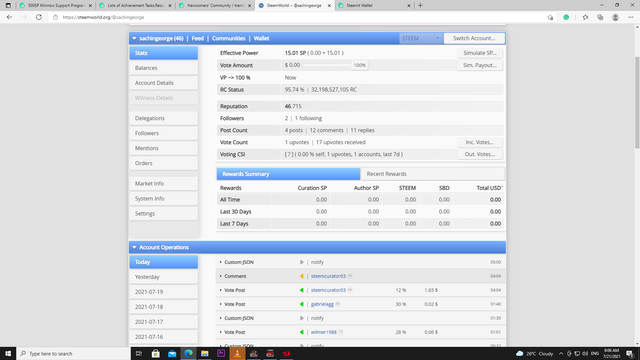The height and width of the screenshot is (360, 640).
Task: Expand the Vote Post row with 30 %
Action: 221,304
